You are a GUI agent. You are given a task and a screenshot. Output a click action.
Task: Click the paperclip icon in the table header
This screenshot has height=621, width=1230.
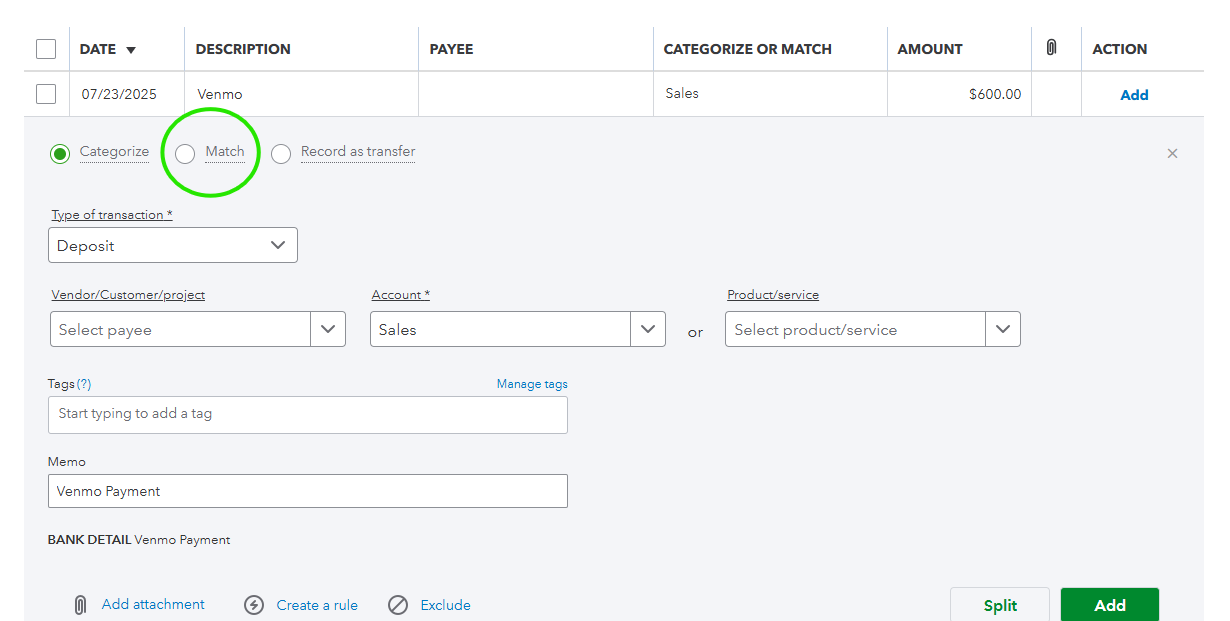pos(1051,48)
